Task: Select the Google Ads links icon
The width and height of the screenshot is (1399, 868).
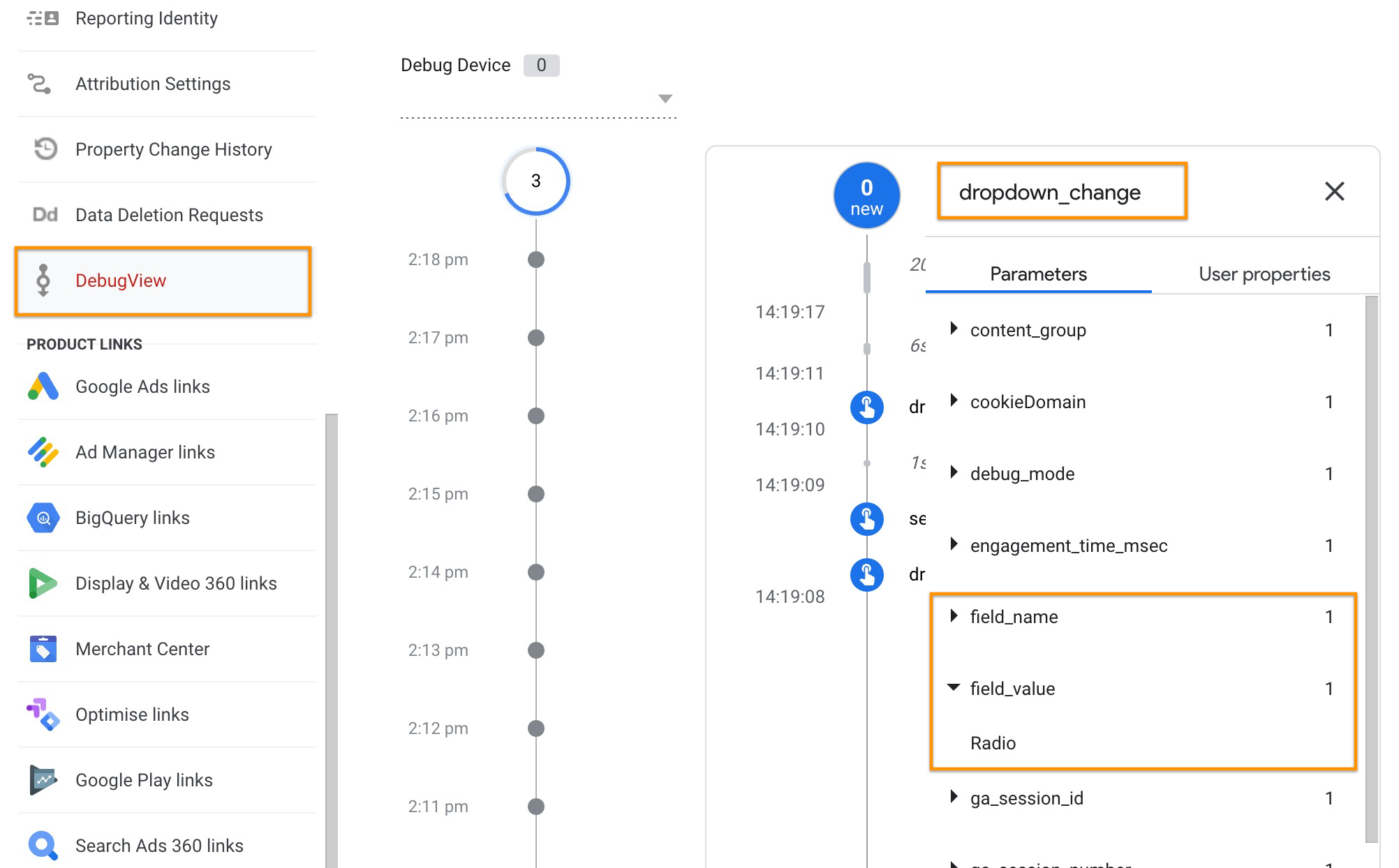Action: click(43, 386)
